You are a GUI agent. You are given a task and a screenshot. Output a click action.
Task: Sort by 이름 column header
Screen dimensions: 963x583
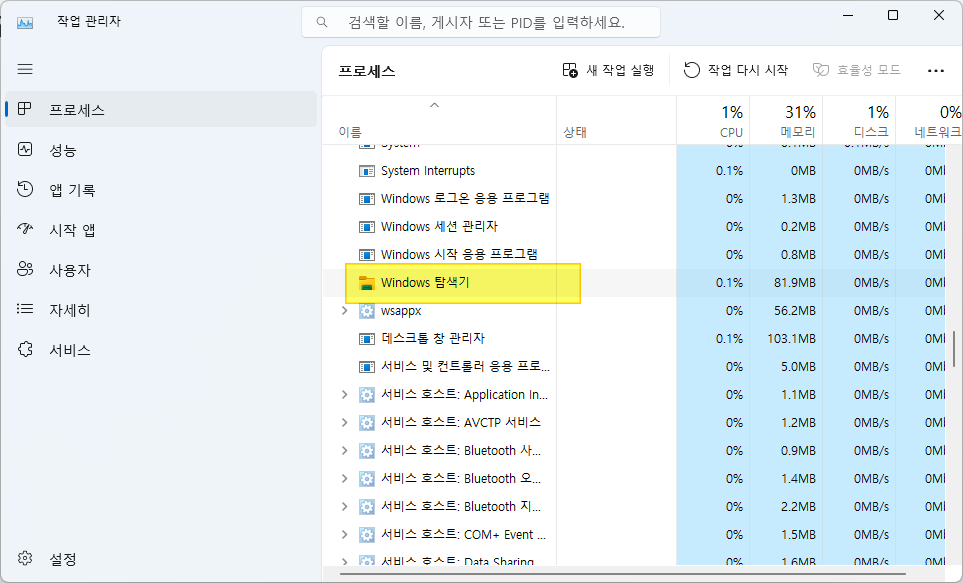point(440,120)
